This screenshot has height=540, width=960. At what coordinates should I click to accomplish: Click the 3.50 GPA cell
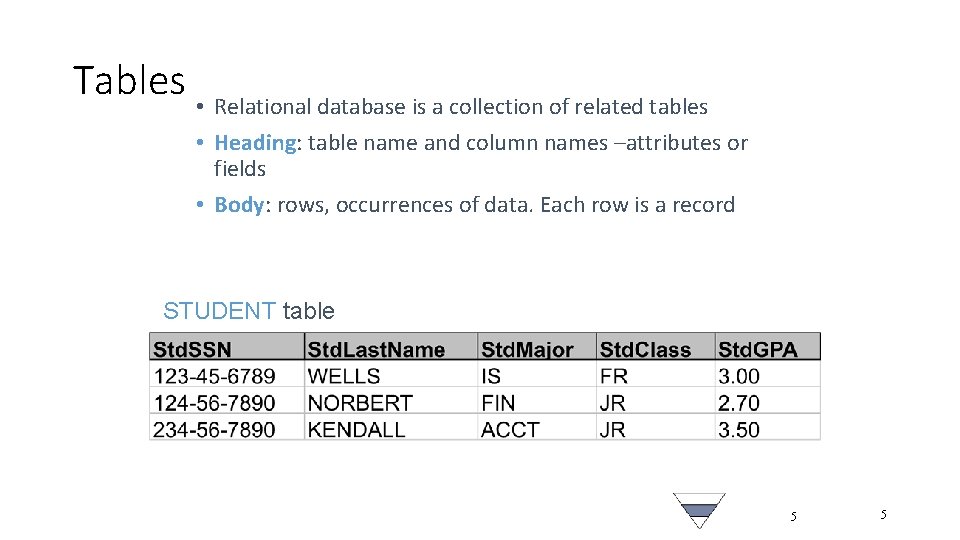tap(739, 430)
